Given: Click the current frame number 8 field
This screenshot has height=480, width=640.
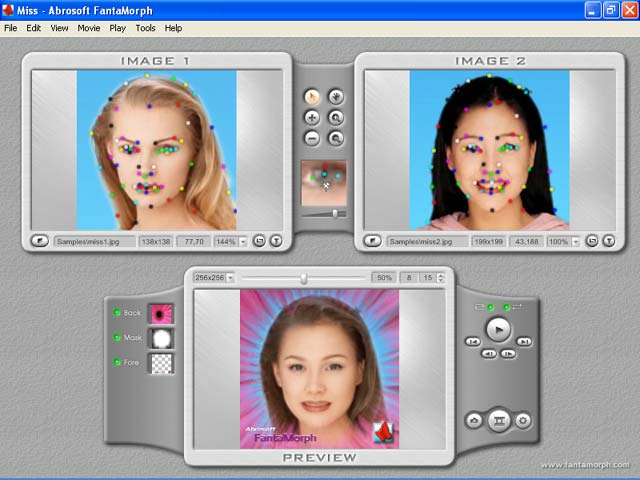Looking at the screenshot, I should click(x=409, y=278).
